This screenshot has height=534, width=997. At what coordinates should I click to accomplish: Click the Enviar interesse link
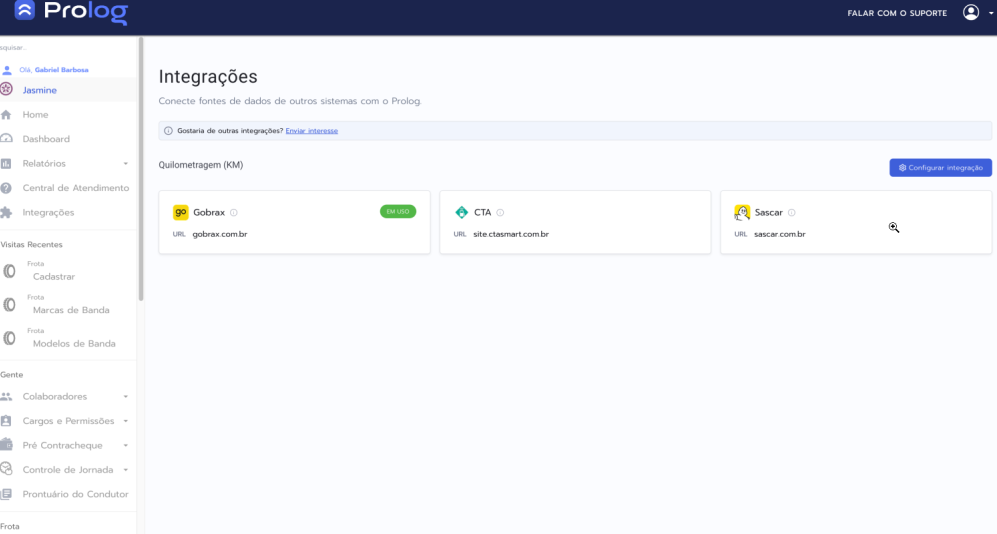311,131
